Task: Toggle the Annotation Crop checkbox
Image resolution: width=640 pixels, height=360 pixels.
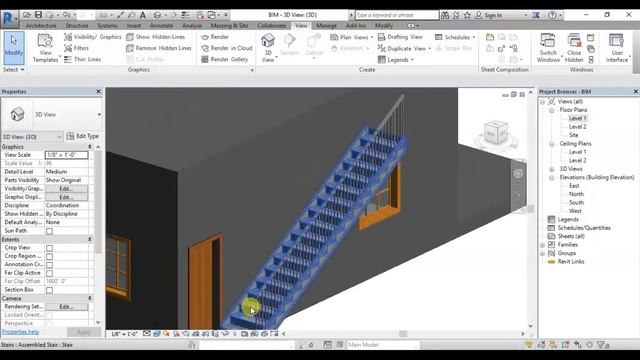Action: tap(49, 265)
